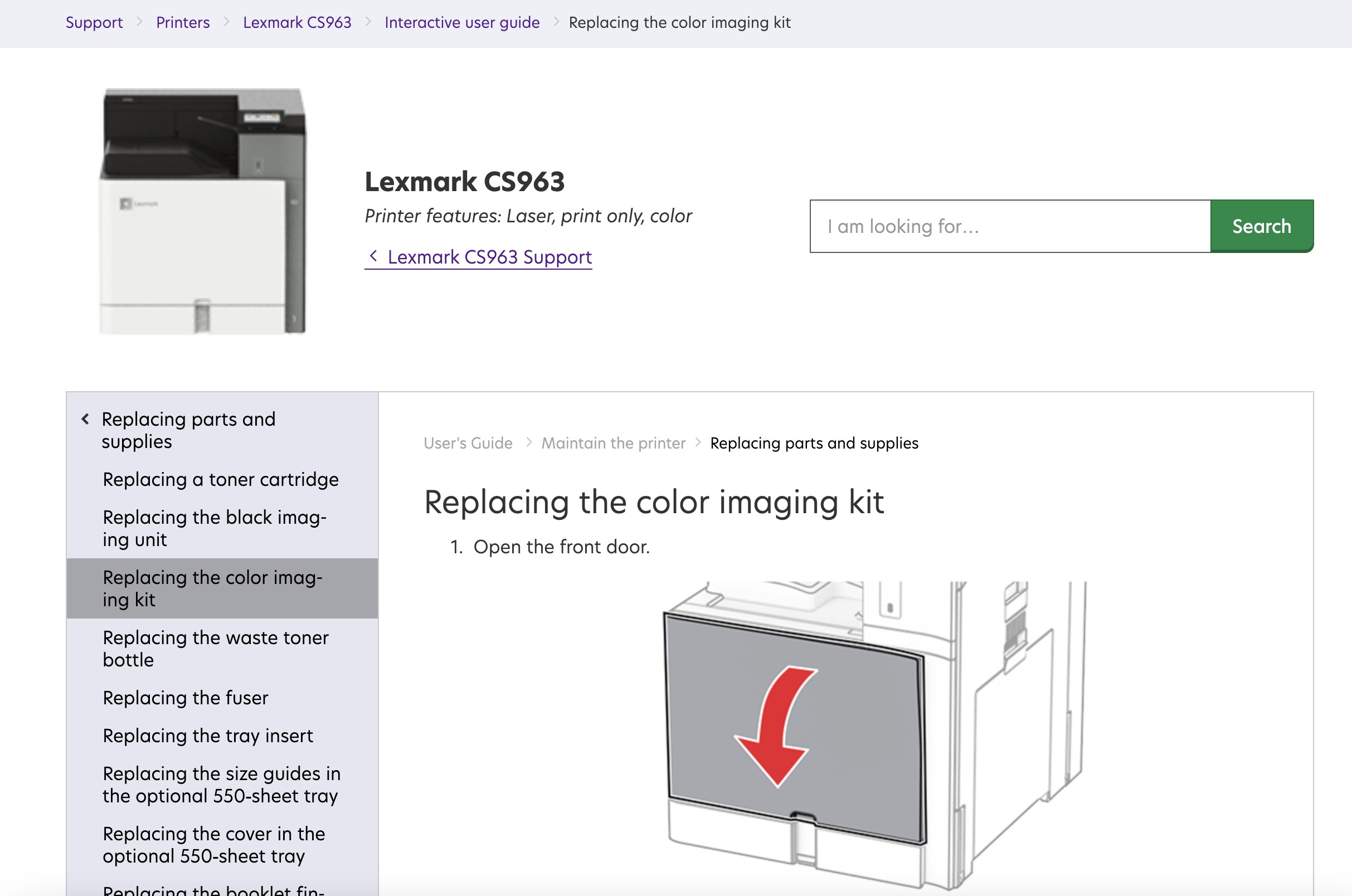This screenshot has width=1352, height=896.
Task: Click 'Printer features: Laser, print only, color' text
Action: click(528, 216)
